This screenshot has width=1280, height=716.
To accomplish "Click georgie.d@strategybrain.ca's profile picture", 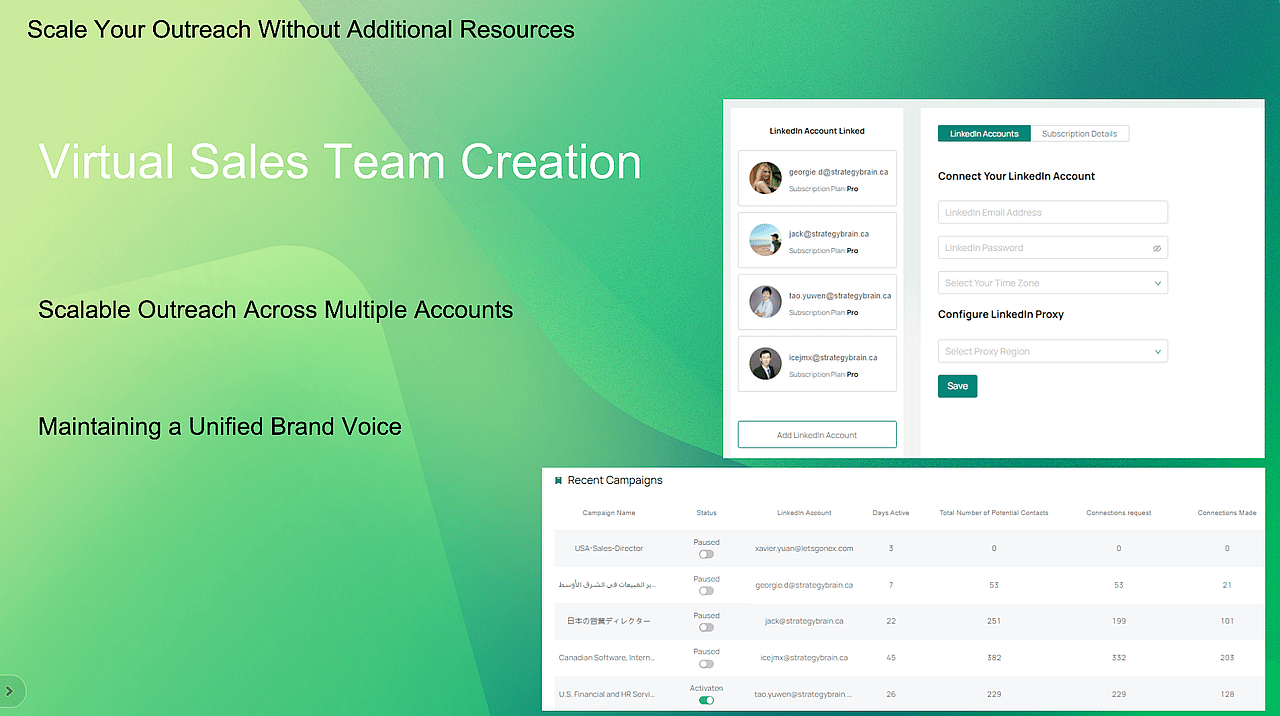I will 765,177.
